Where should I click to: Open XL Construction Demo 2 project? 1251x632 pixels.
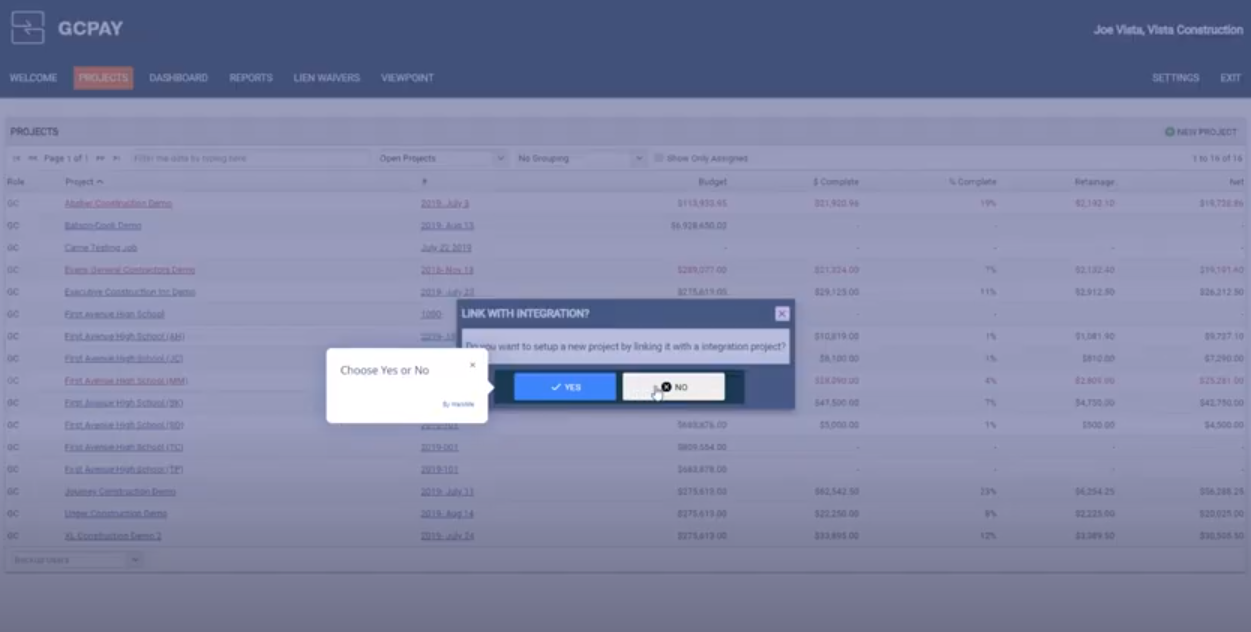point(113,536)
